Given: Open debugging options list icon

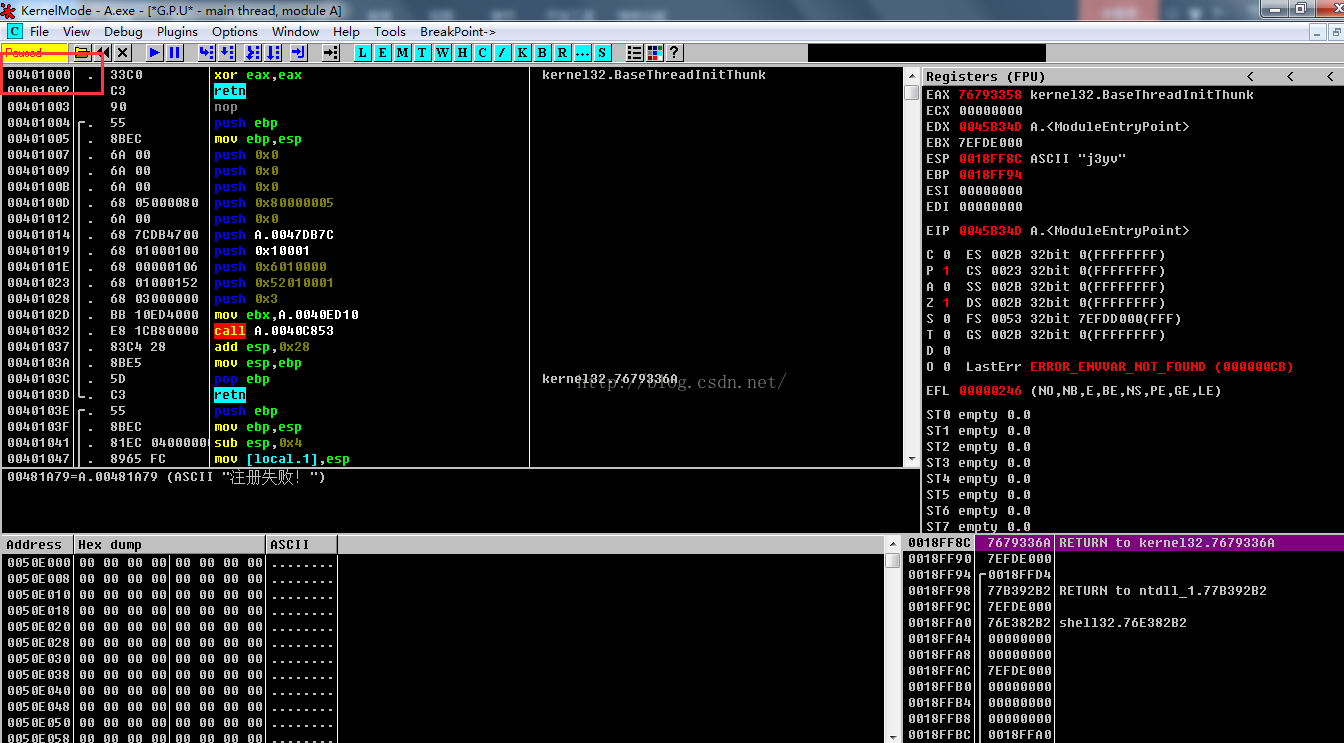Looking at the screenshot, I should [634, 52].
